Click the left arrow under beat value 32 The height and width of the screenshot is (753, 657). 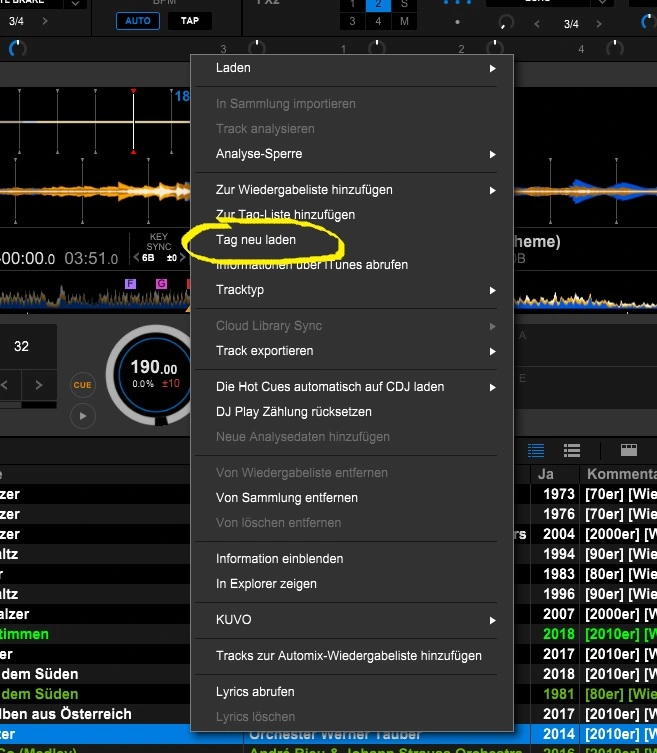5,385
